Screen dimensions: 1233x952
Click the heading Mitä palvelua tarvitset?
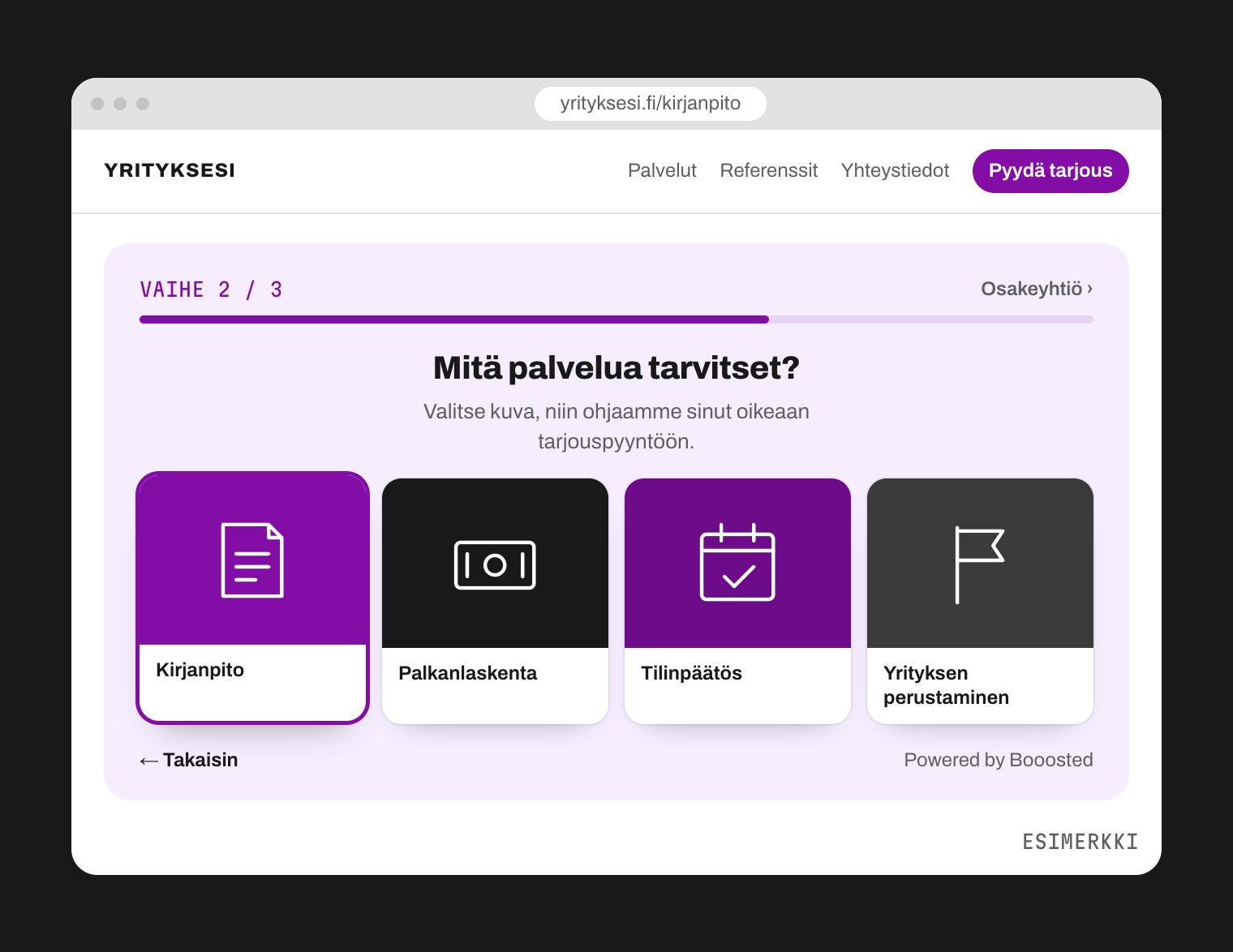[616, 368]
